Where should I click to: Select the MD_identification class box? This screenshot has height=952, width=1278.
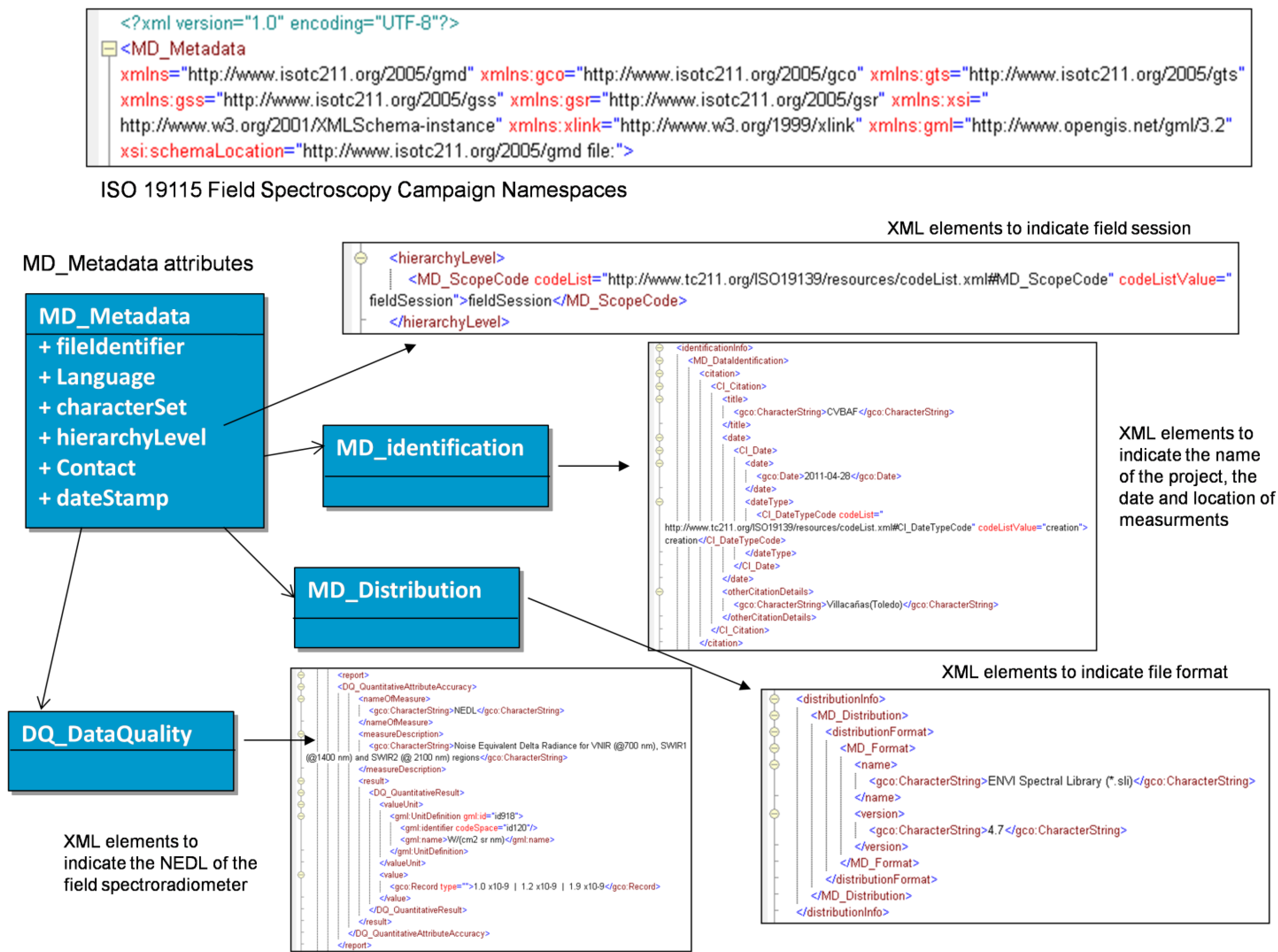click(435, 466)
